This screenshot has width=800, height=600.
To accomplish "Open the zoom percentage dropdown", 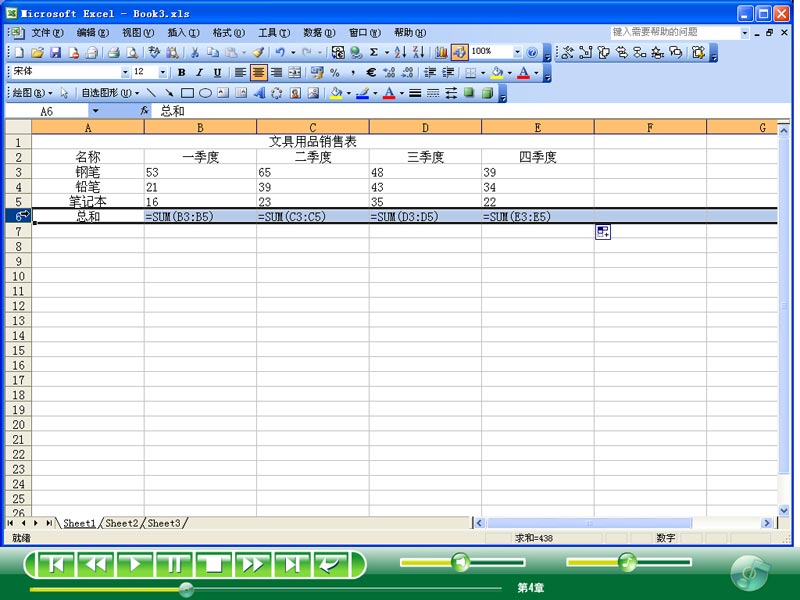I will 517,52.
